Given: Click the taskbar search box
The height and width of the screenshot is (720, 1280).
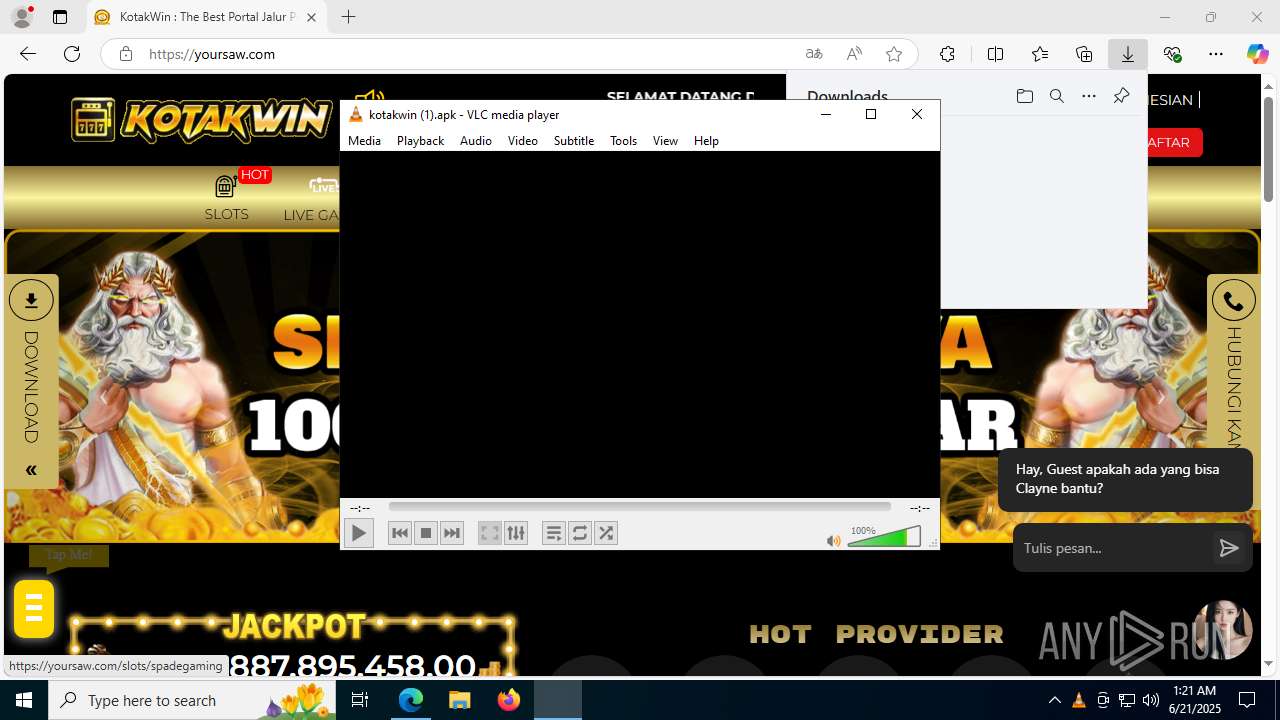Looking at the screenshot, I should point(193,700).
